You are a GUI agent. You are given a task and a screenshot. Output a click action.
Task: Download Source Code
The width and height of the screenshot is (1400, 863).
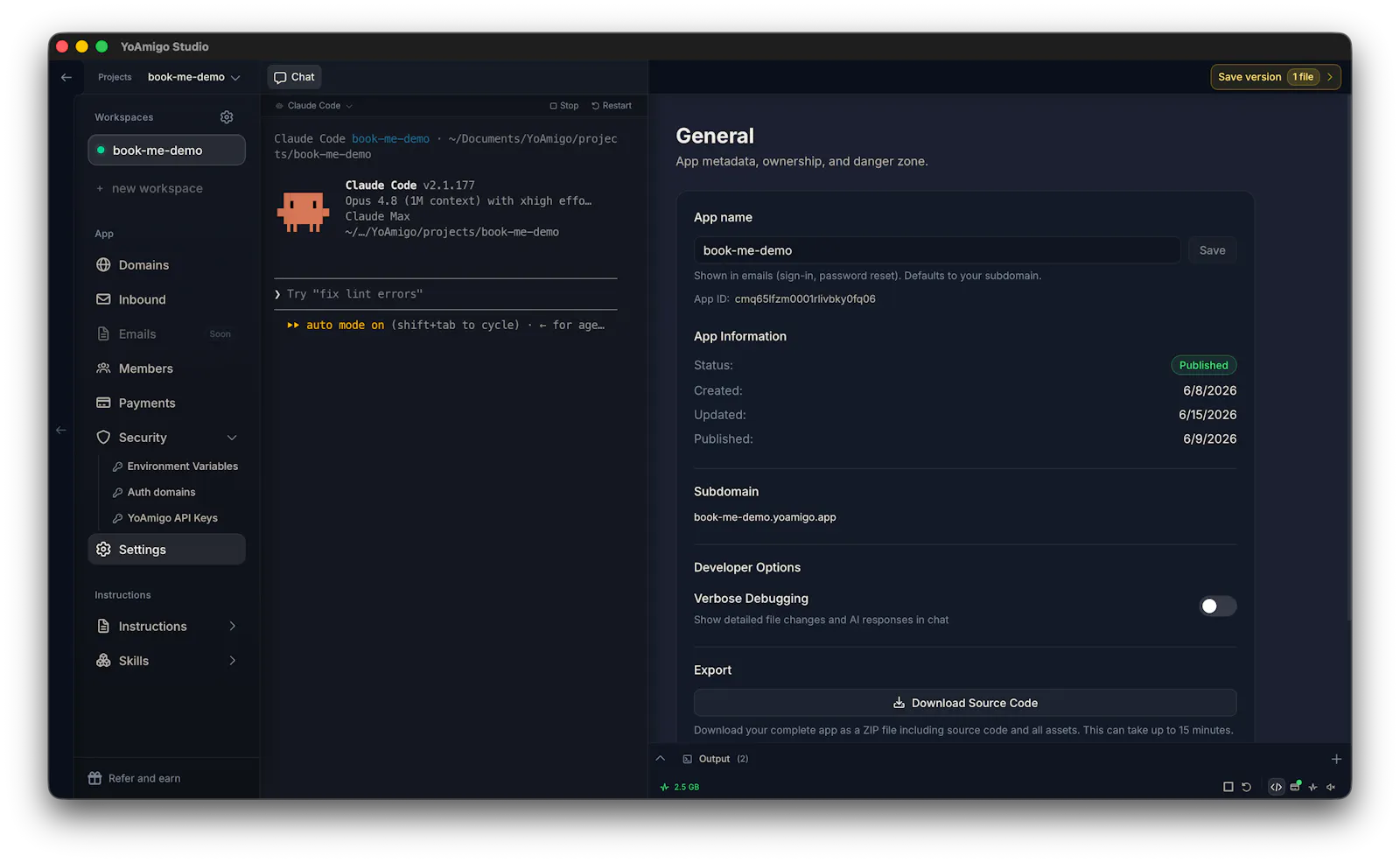[965, 703]
